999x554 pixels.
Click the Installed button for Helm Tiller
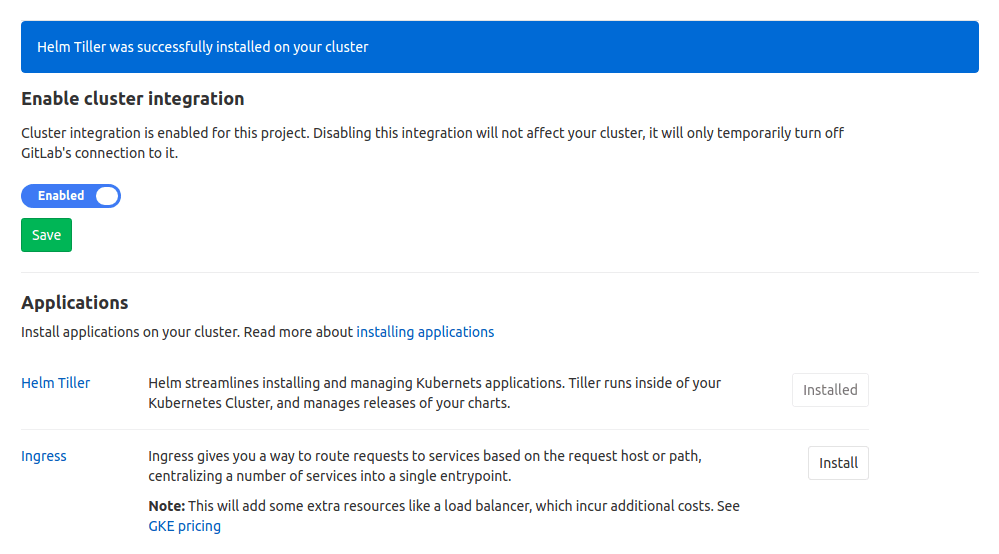[x=830, y=390]
